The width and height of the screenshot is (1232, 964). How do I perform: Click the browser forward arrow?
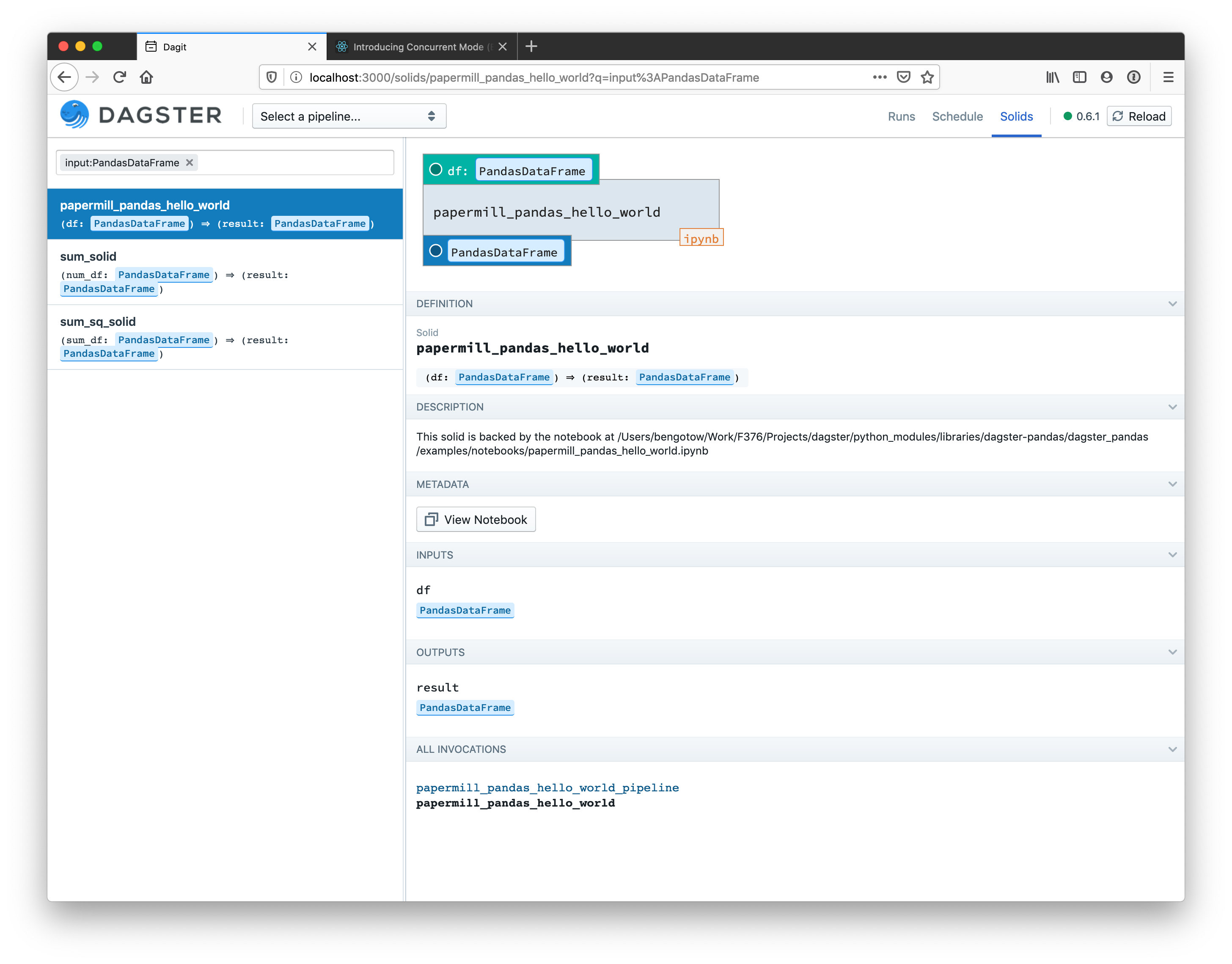coord(93,77)
